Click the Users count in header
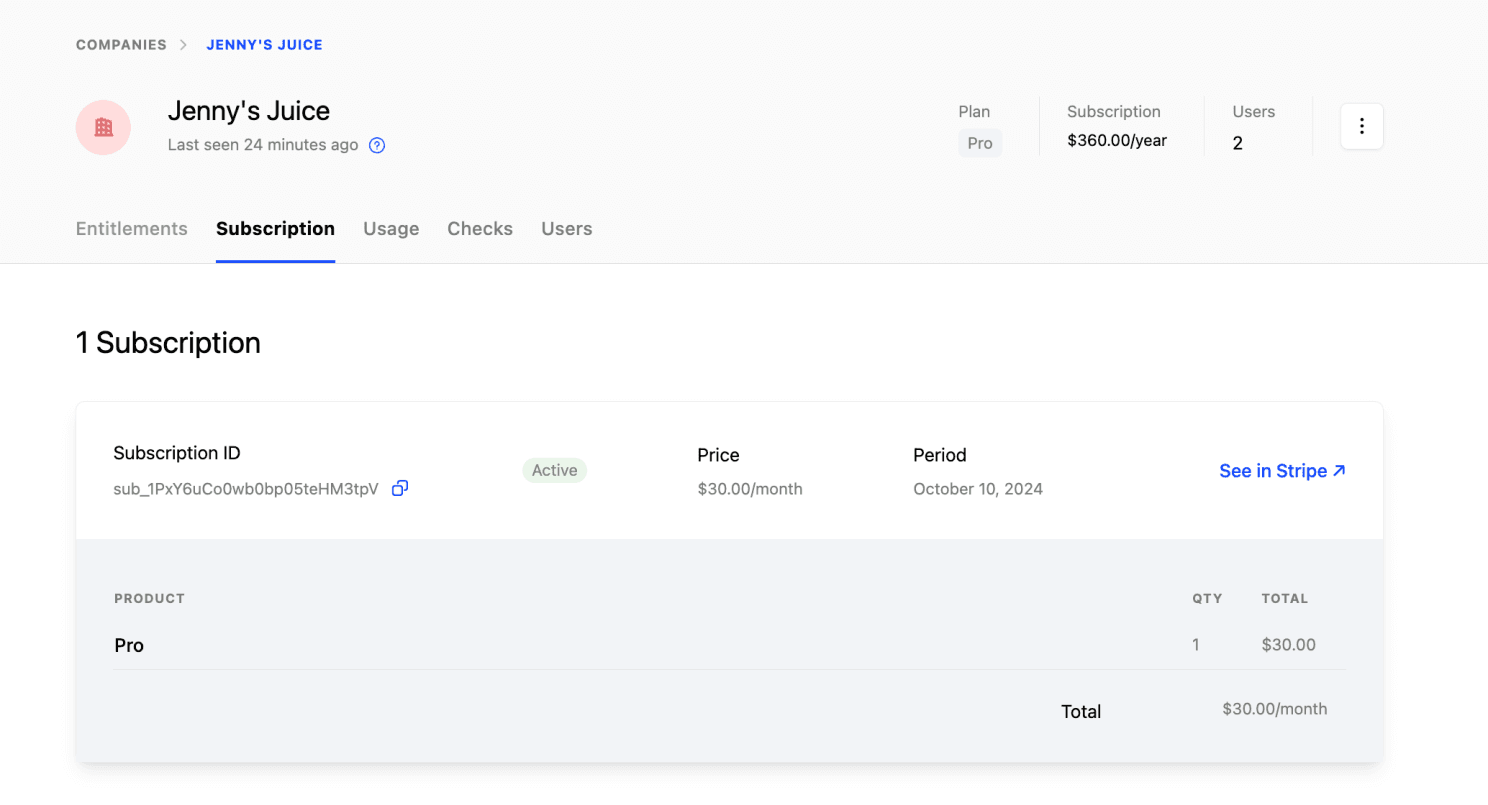1488x805 pixels. click(x=1238, y=143)
